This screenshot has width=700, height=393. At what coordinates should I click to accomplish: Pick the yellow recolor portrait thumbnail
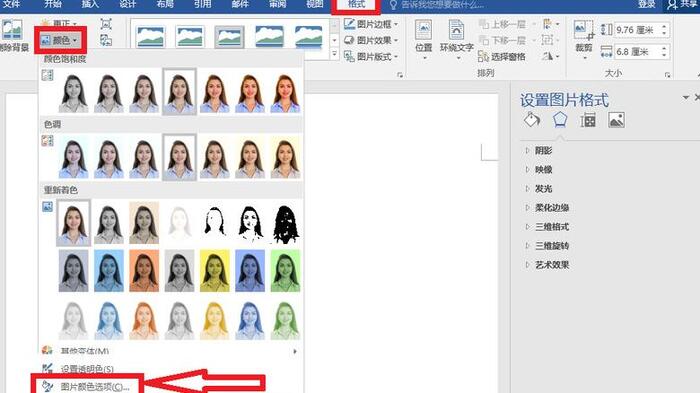tap(215, 271)
